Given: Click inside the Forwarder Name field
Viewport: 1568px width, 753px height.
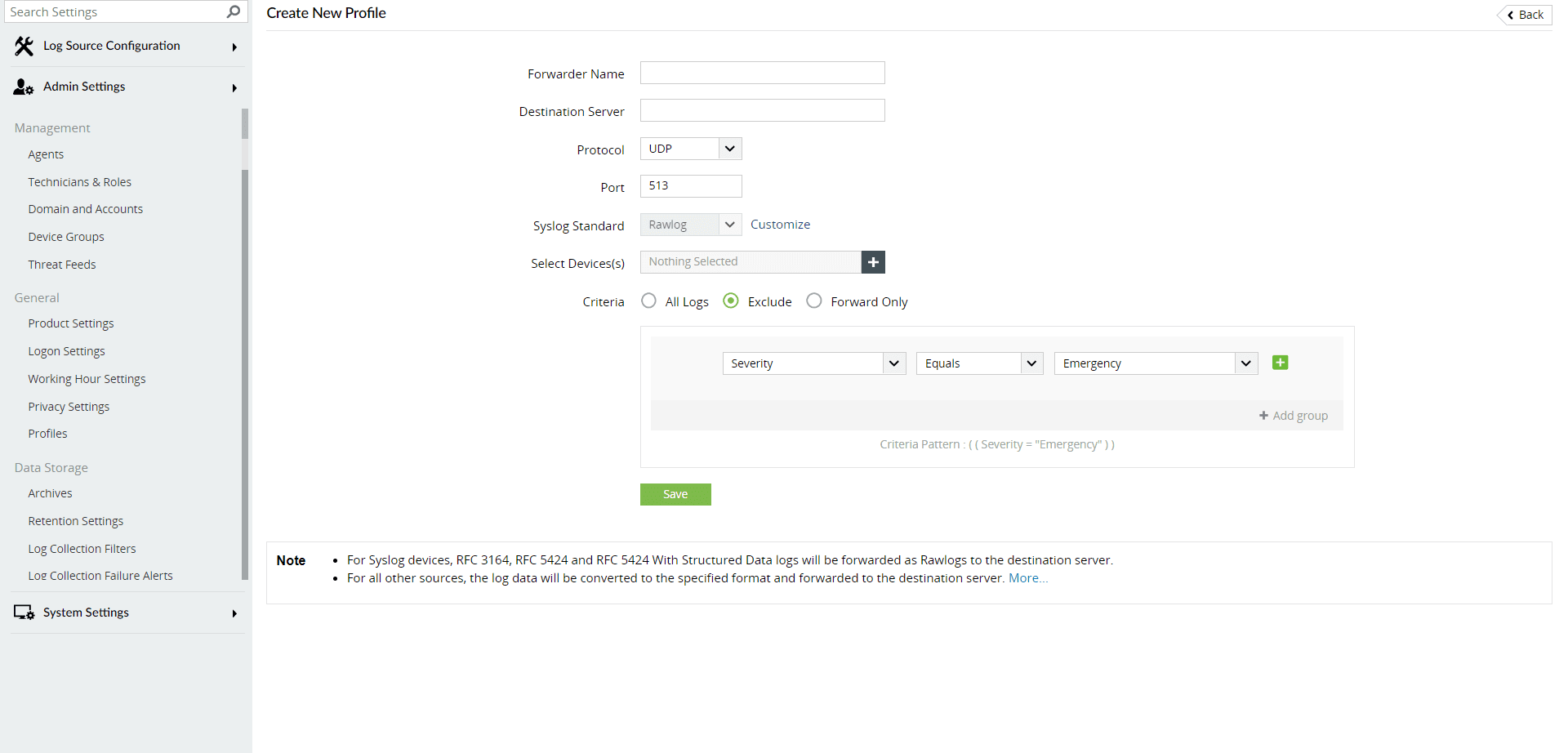Looking at the screenshot, I should pyautogui.click(x=762, y=73).
